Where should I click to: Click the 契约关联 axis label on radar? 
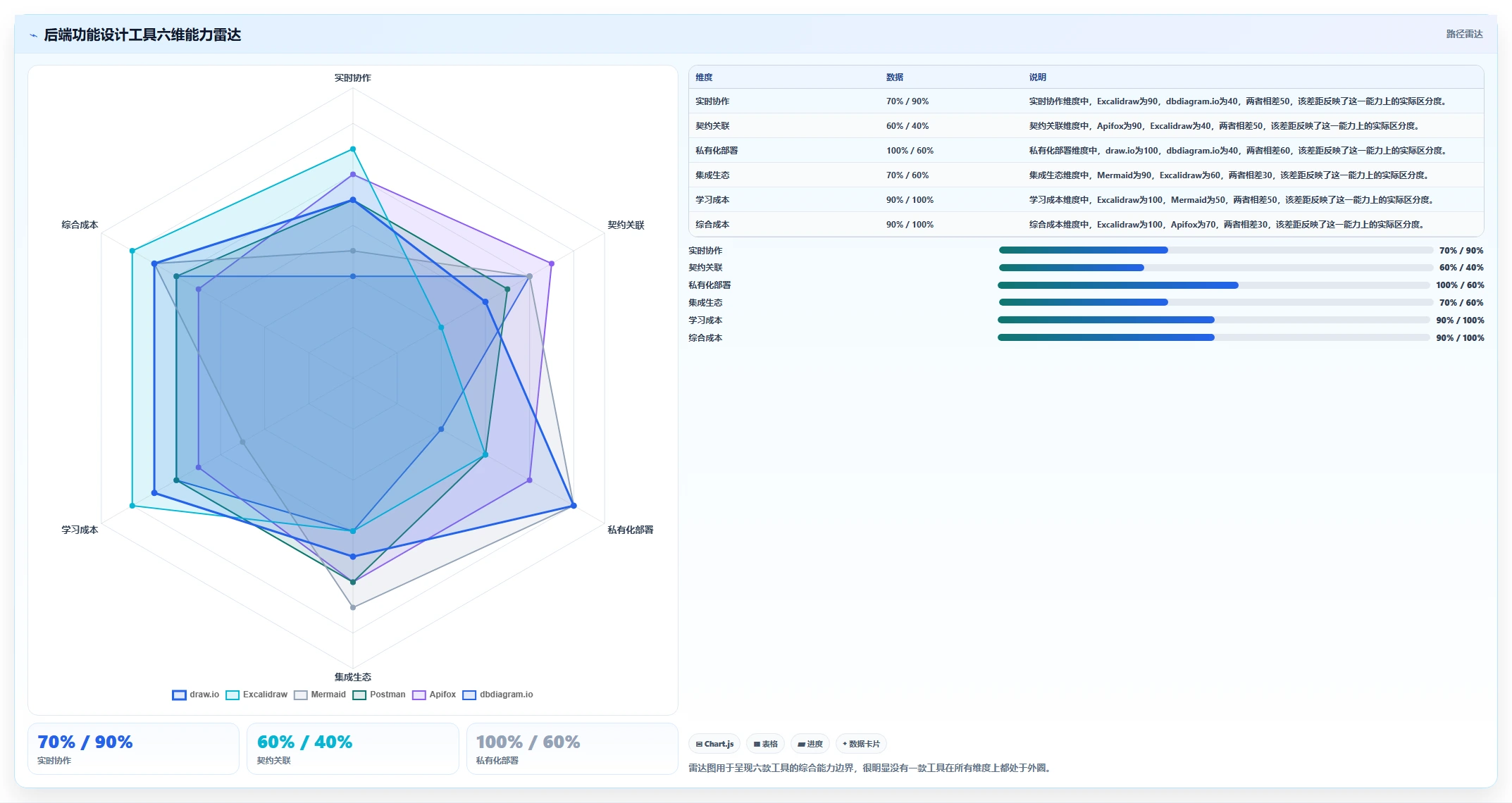tap(626, 225)
